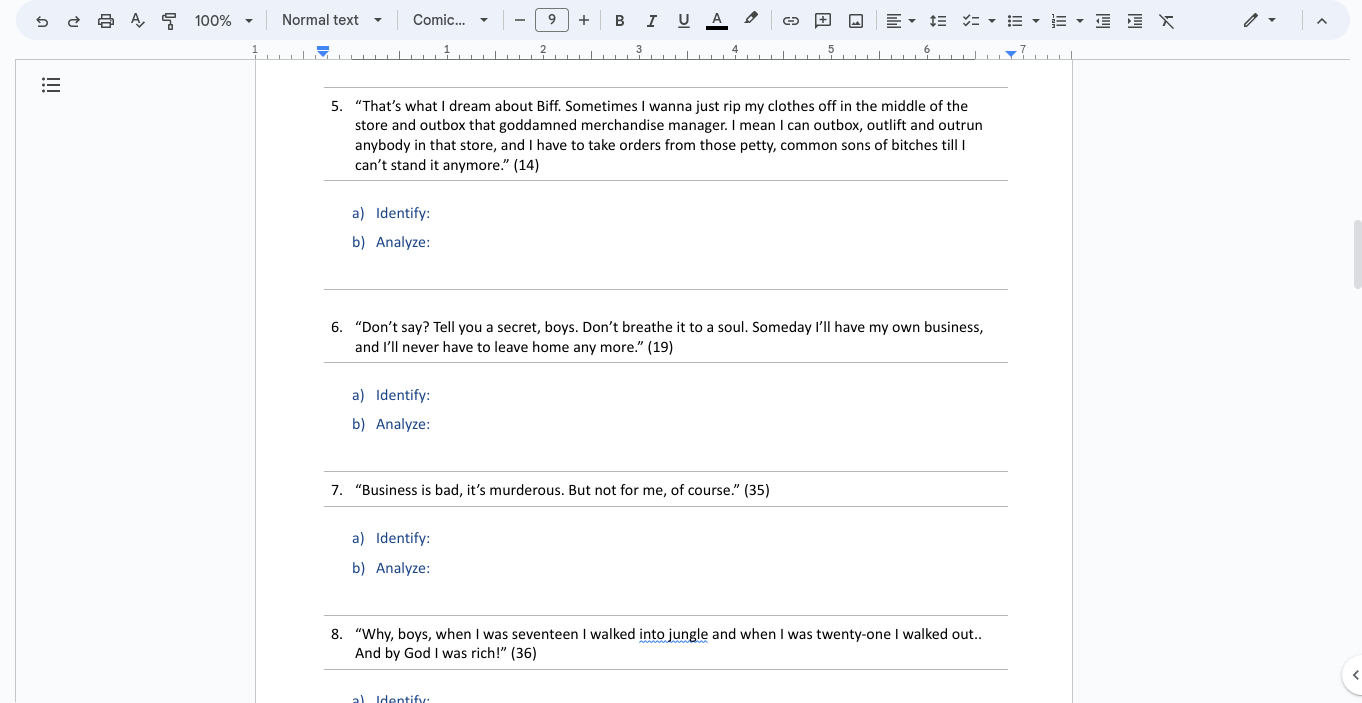Click the phrase "And by God I was rich!"

click(x=431, y=653)
